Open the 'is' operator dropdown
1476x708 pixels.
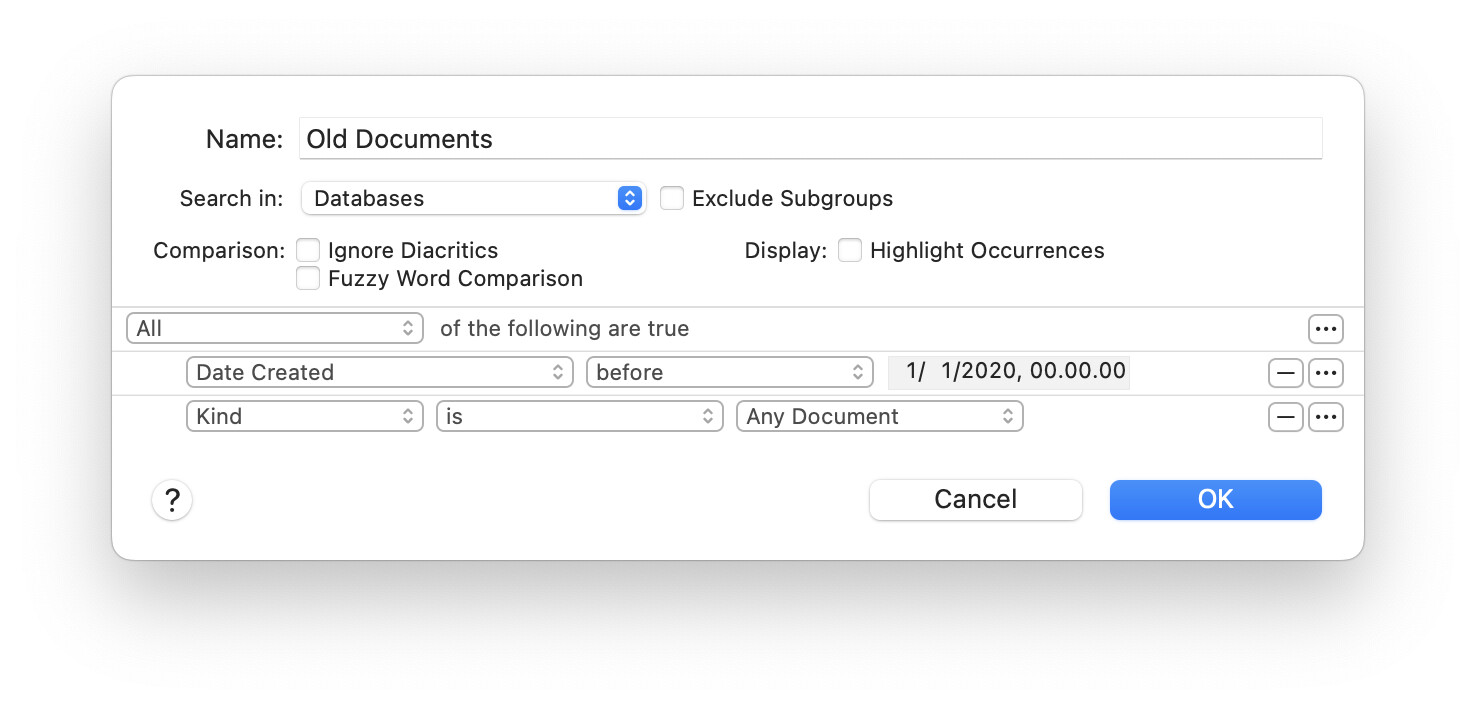[580, 417]
